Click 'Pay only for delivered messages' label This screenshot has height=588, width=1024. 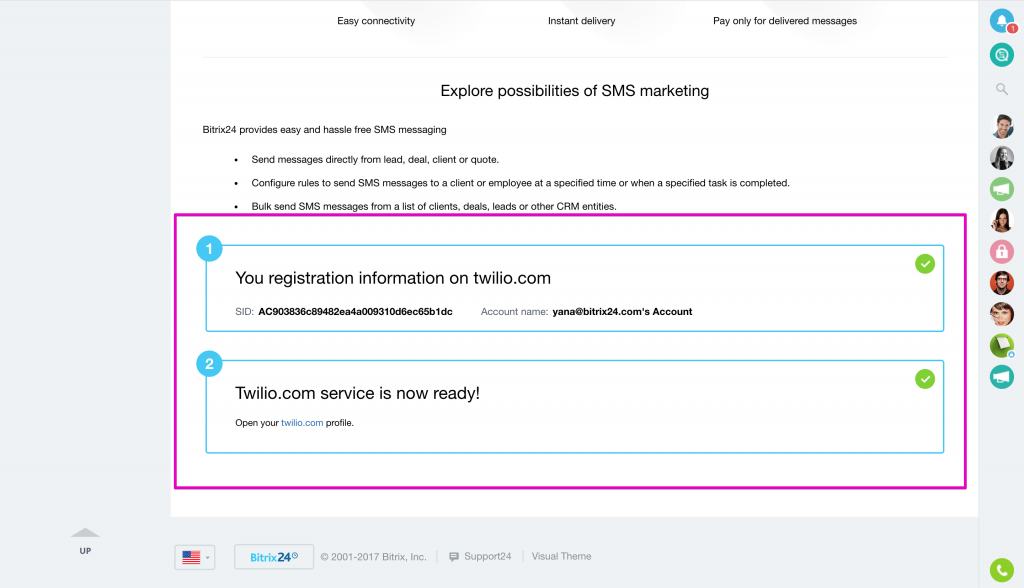[x=785, y=21]
